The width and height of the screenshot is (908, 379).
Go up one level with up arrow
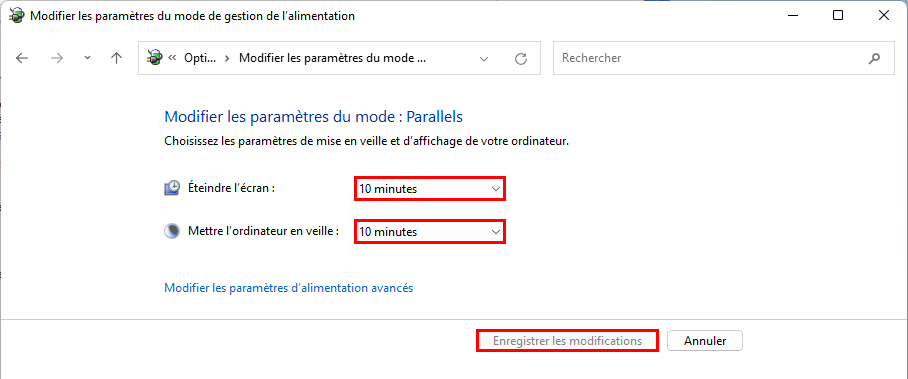[x=116, y=58]
